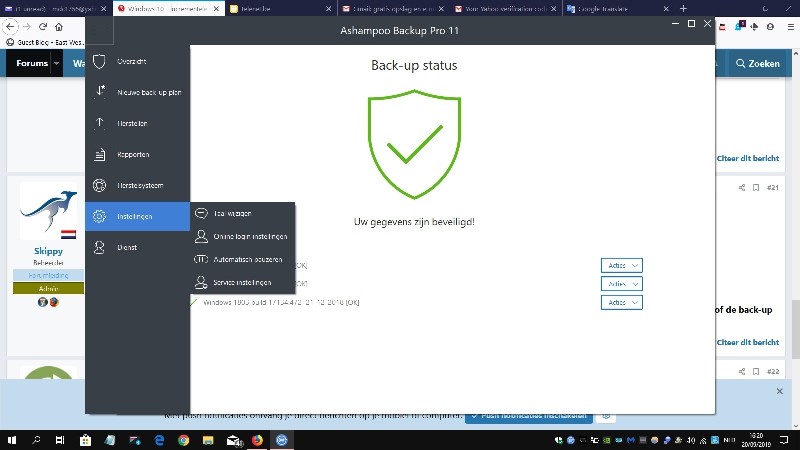Click the Service instellingen person icon
The width and height of the screenshot is (800, 450).
click(201, 282)
